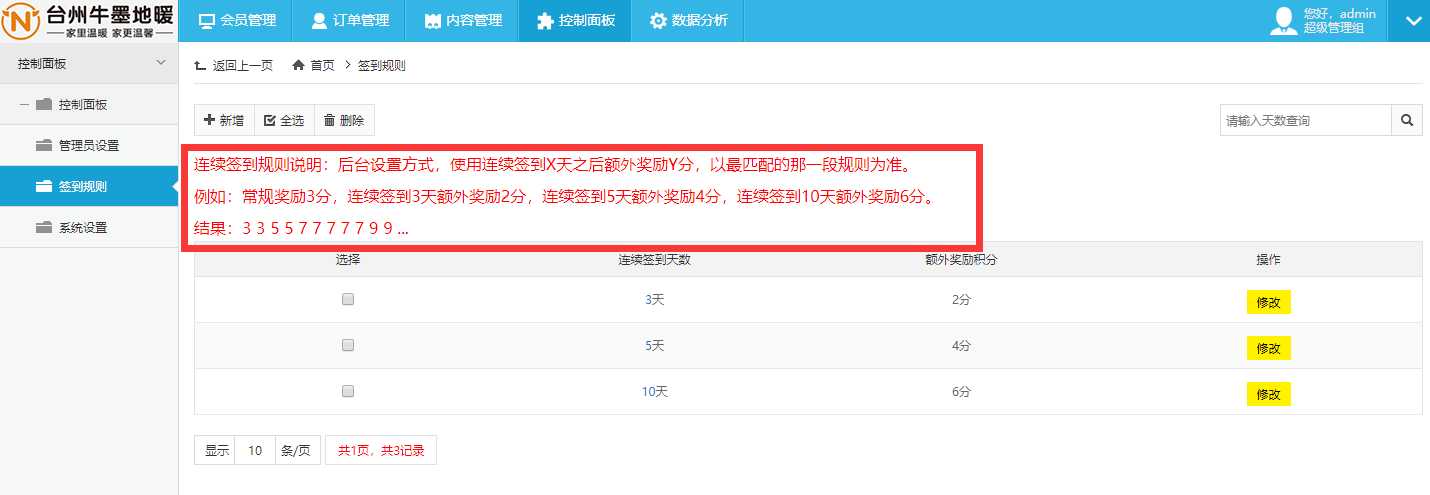Click the 全选 button

click(x=285, y=120)
